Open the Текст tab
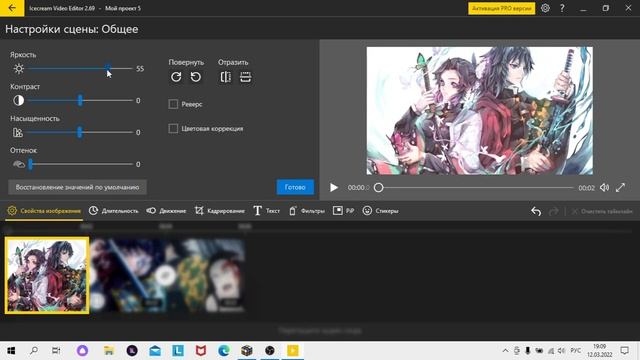This screenshot has height=360, width=640. click(x=267, y=211)
